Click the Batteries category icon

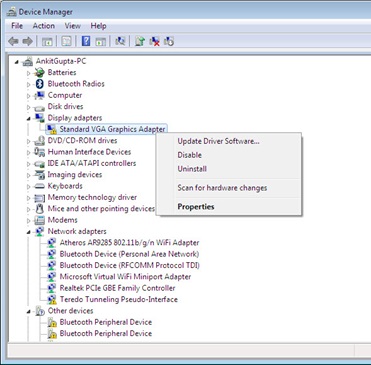(40, 72)
